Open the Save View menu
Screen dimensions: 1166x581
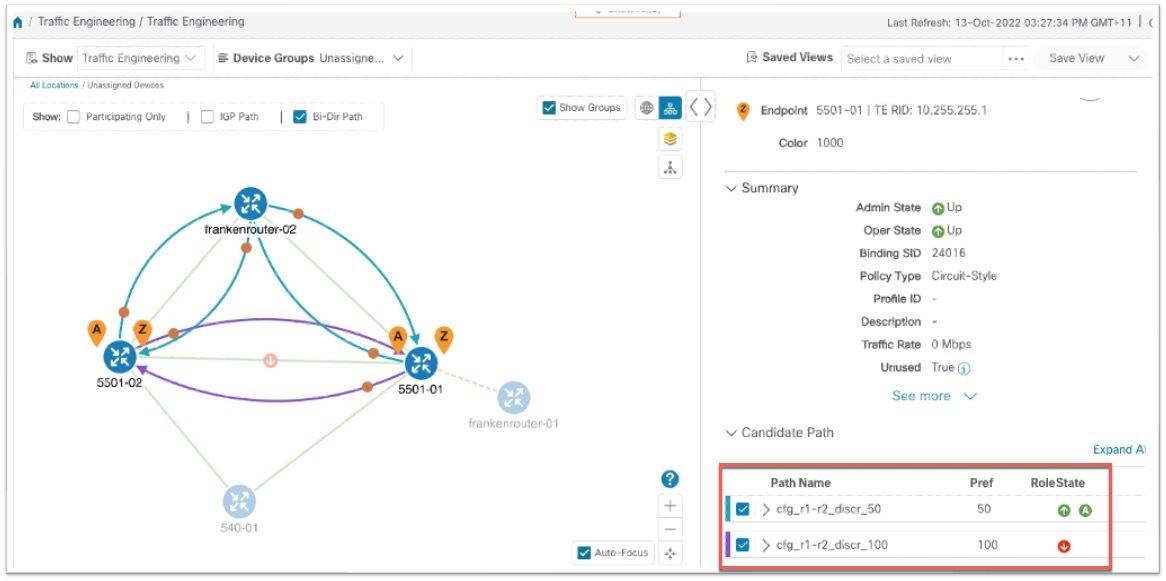(1077, 58)
